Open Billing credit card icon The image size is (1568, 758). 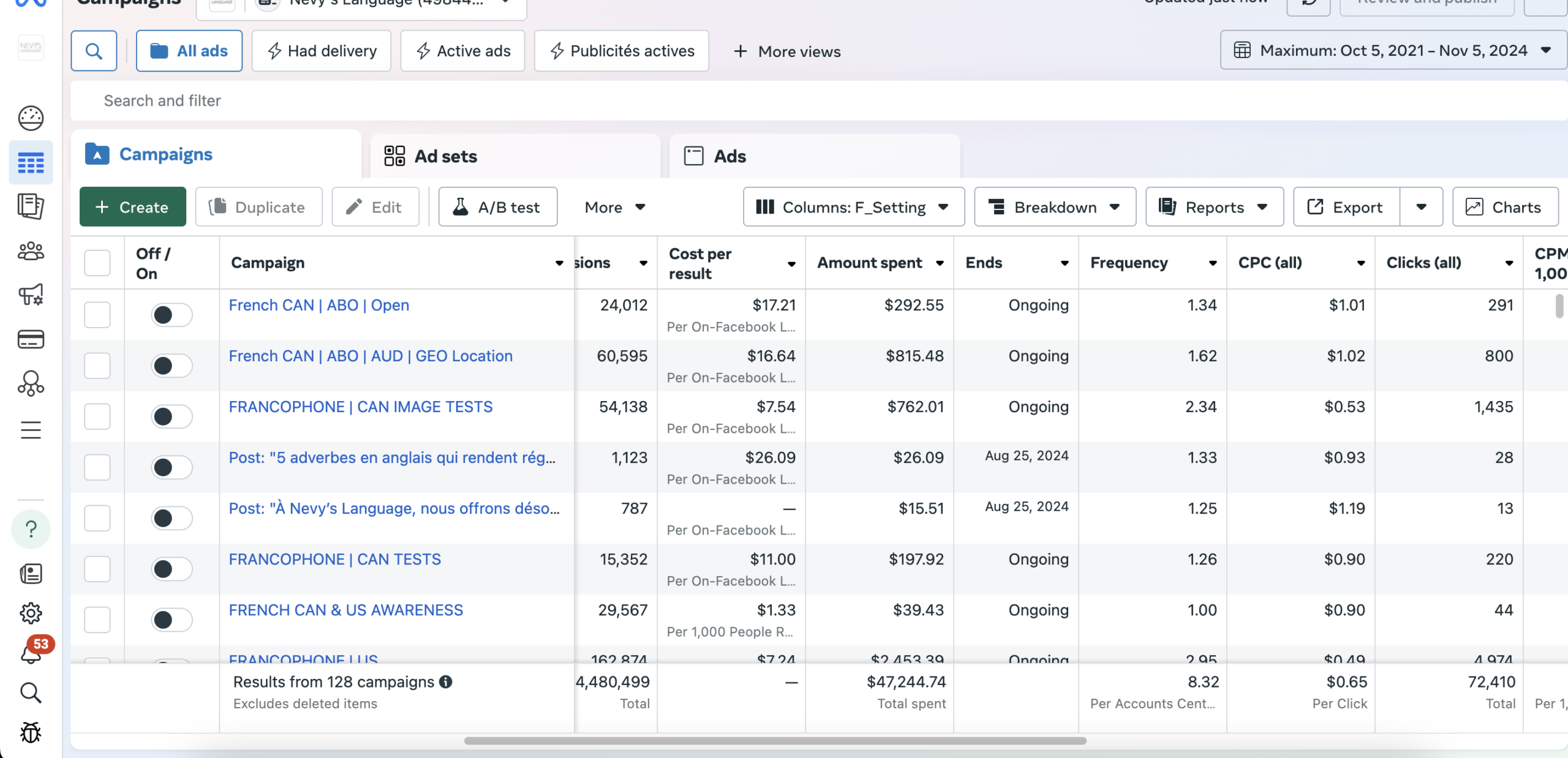[31, 339]
